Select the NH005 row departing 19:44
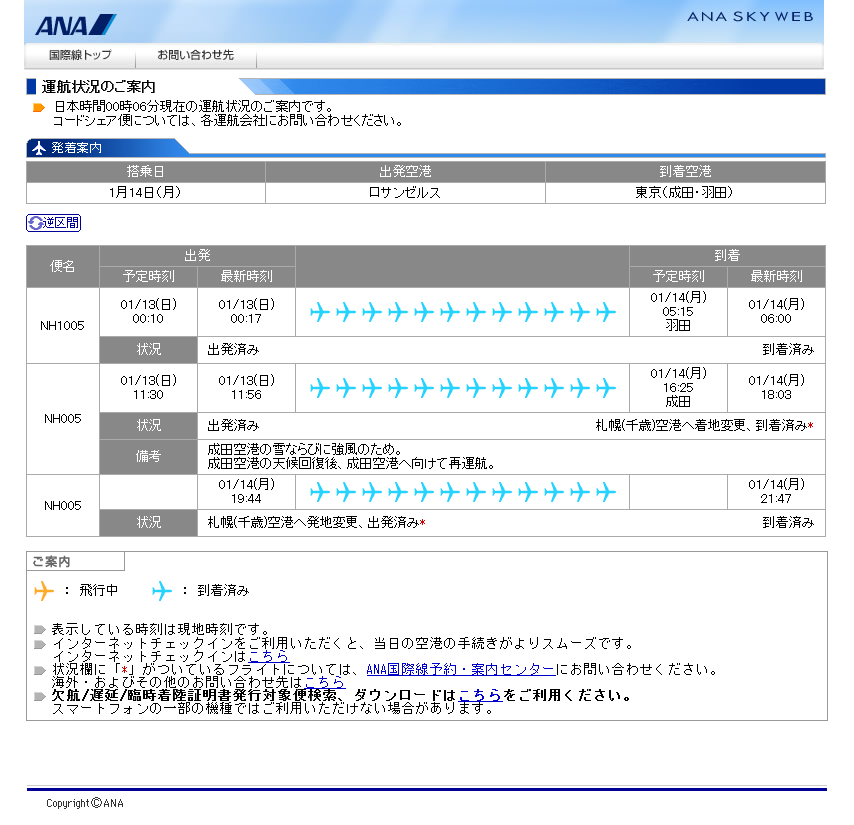Screen dimensions: 854x825 [x=63, y=506]
